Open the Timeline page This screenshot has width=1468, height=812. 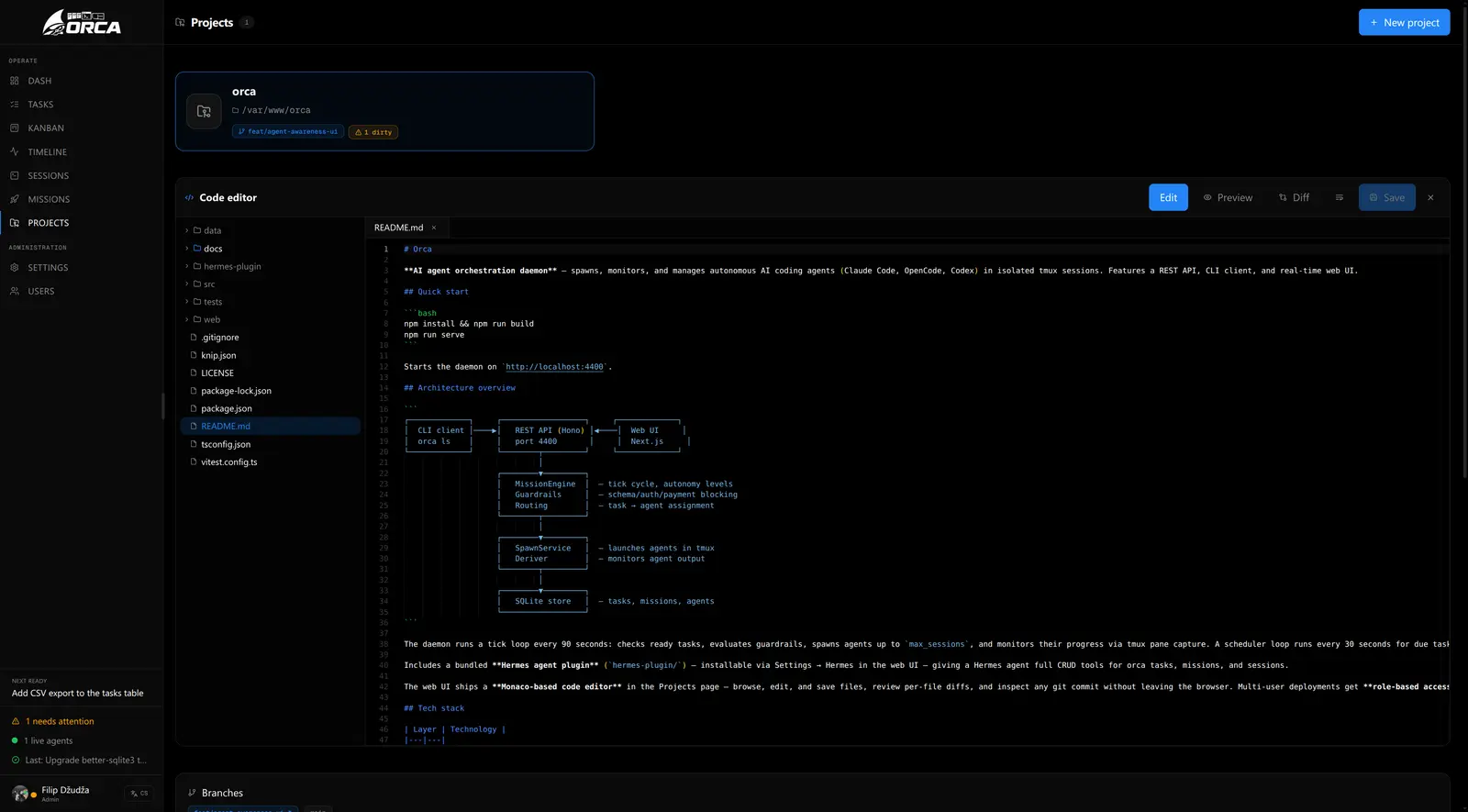point(82,151)
